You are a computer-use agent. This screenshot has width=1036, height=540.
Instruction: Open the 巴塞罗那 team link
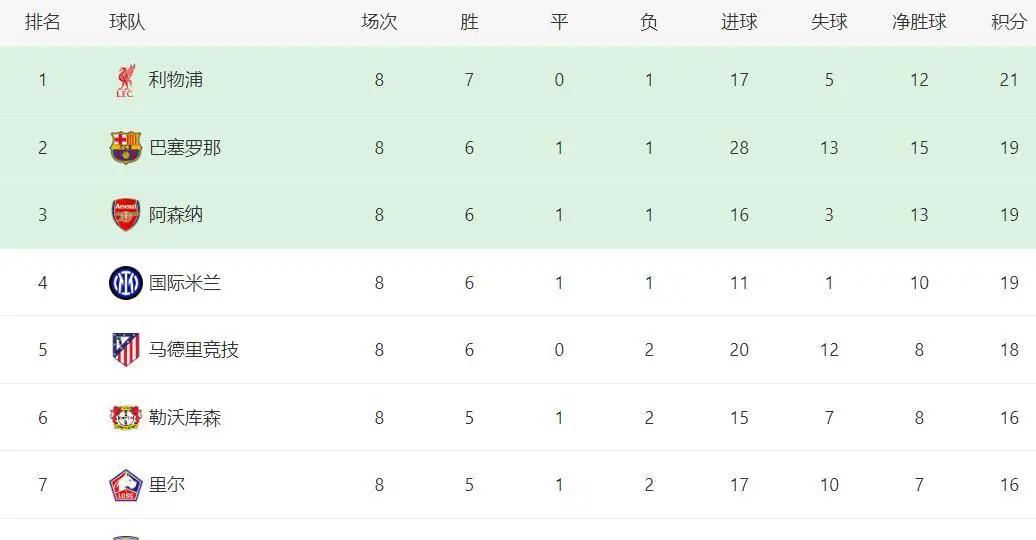click(184, 148)
